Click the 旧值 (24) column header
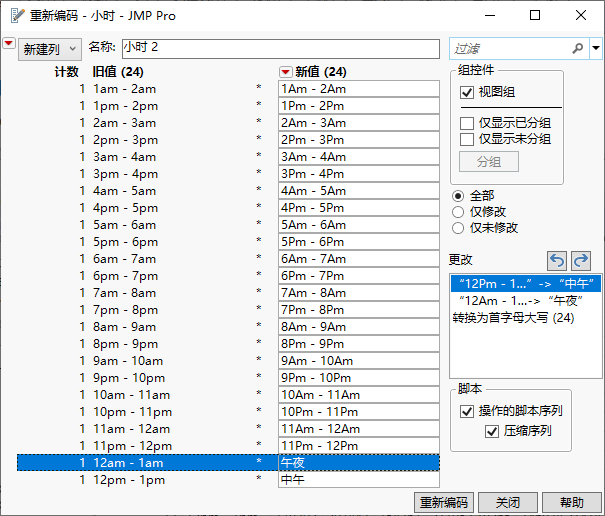605x516 pixels. 118,72
